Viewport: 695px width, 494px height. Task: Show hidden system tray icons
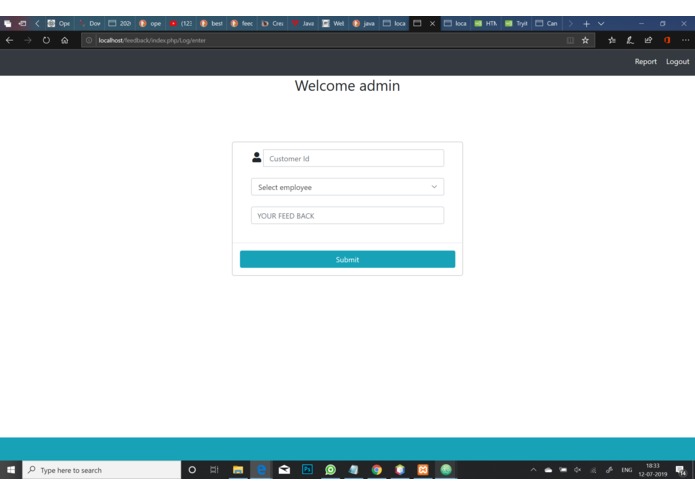coord(533,470)
